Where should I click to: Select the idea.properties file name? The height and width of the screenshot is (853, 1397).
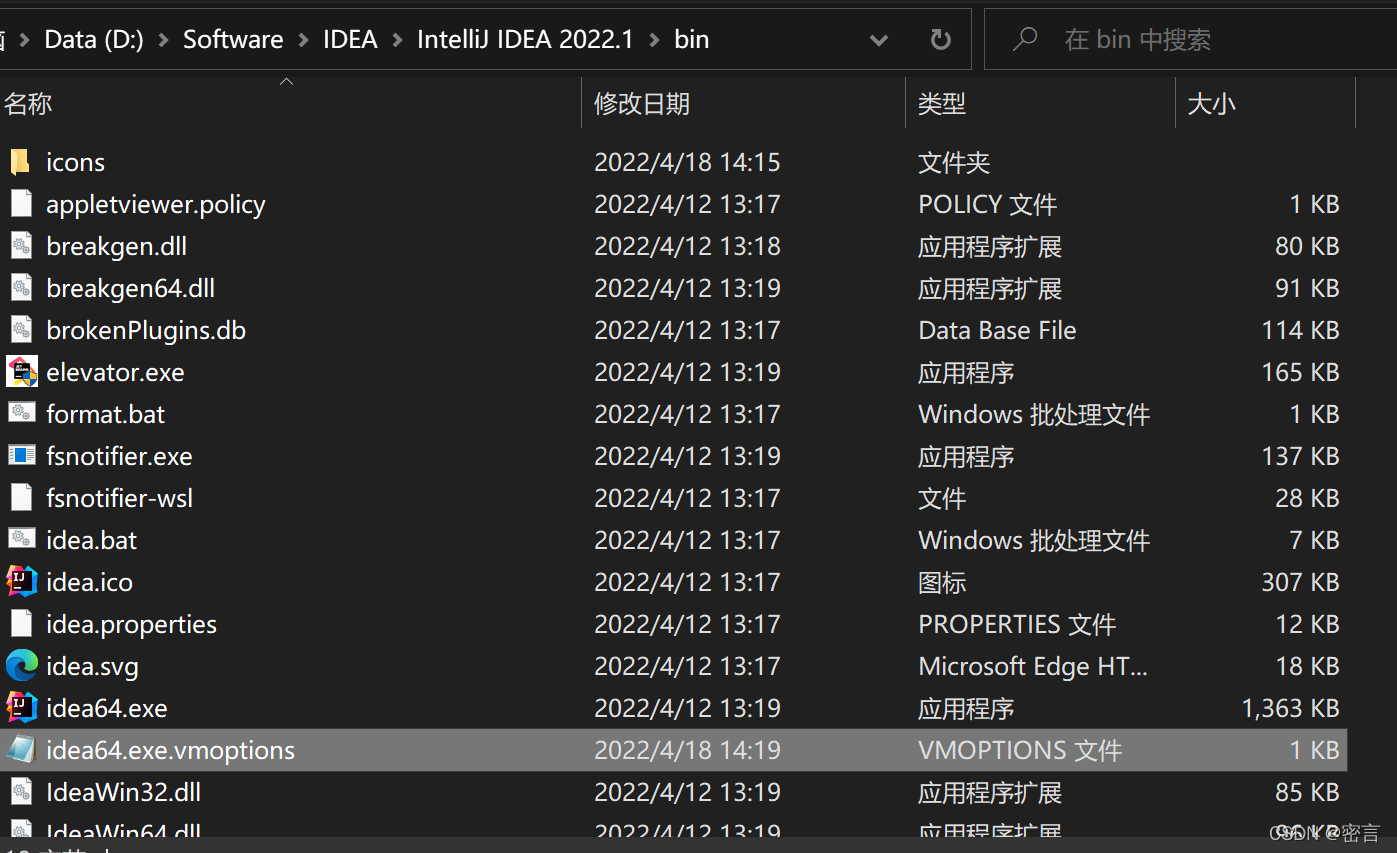[131, 624]
